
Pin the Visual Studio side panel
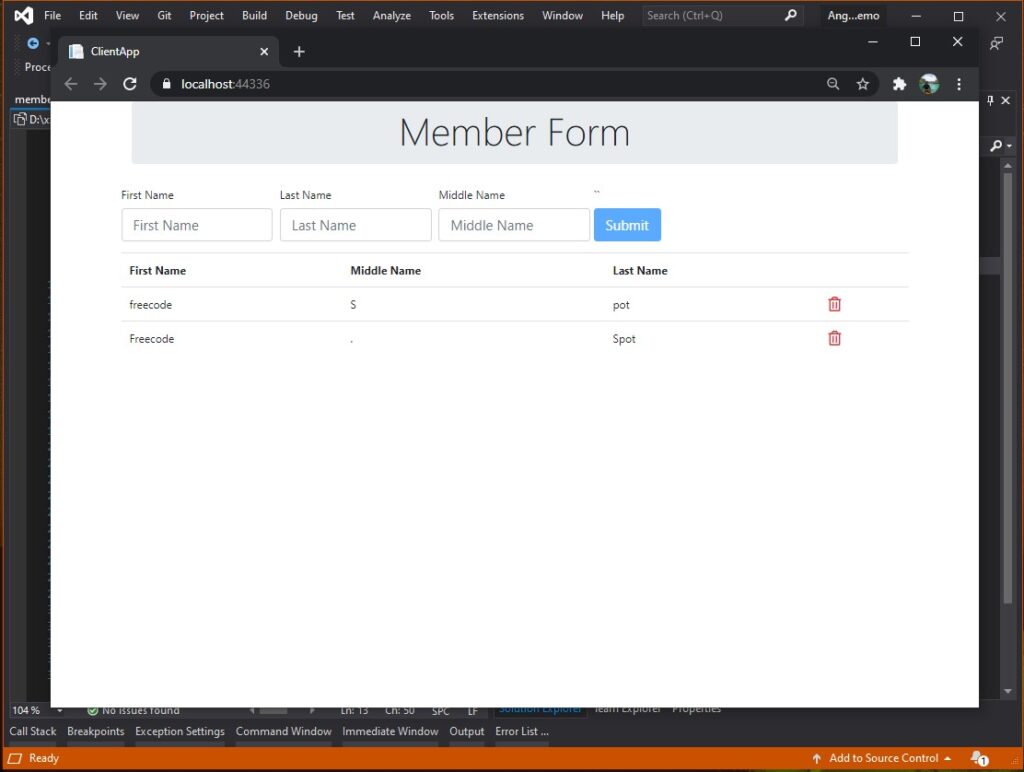click(x=991, y=100)
